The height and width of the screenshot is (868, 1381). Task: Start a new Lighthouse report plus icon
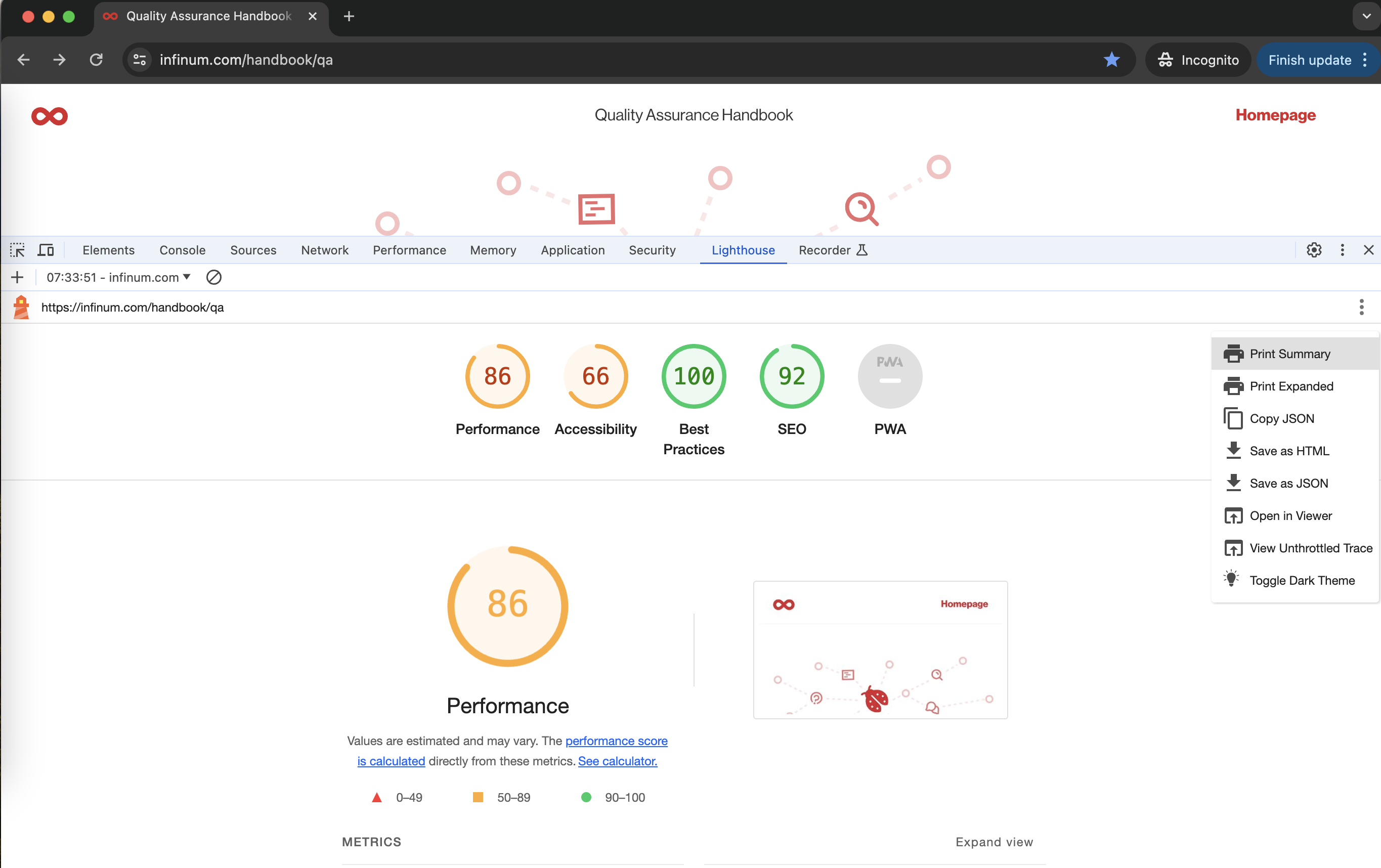click(17, 278)
